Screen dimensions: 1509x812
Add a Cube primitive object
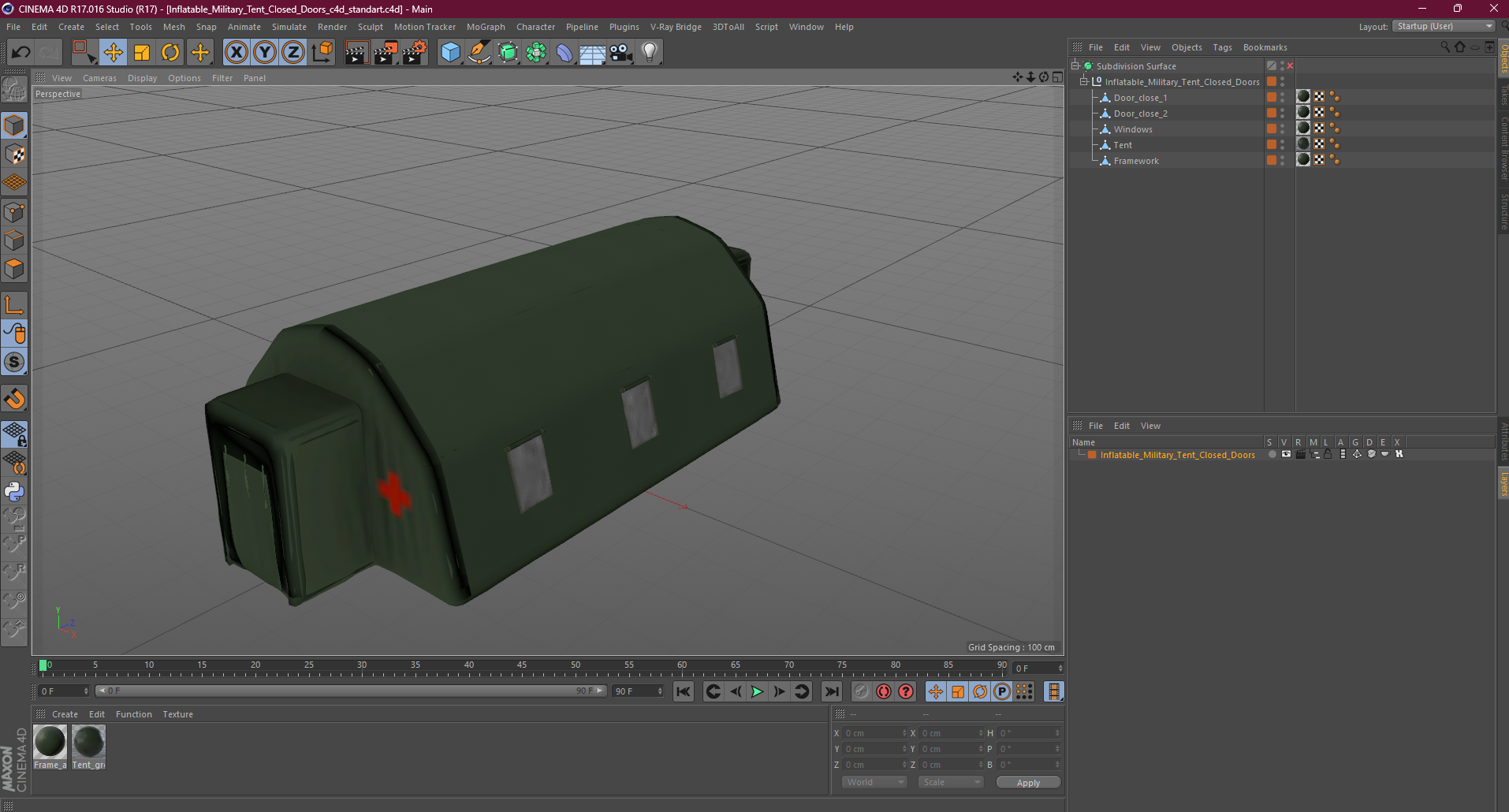(450, 53)
